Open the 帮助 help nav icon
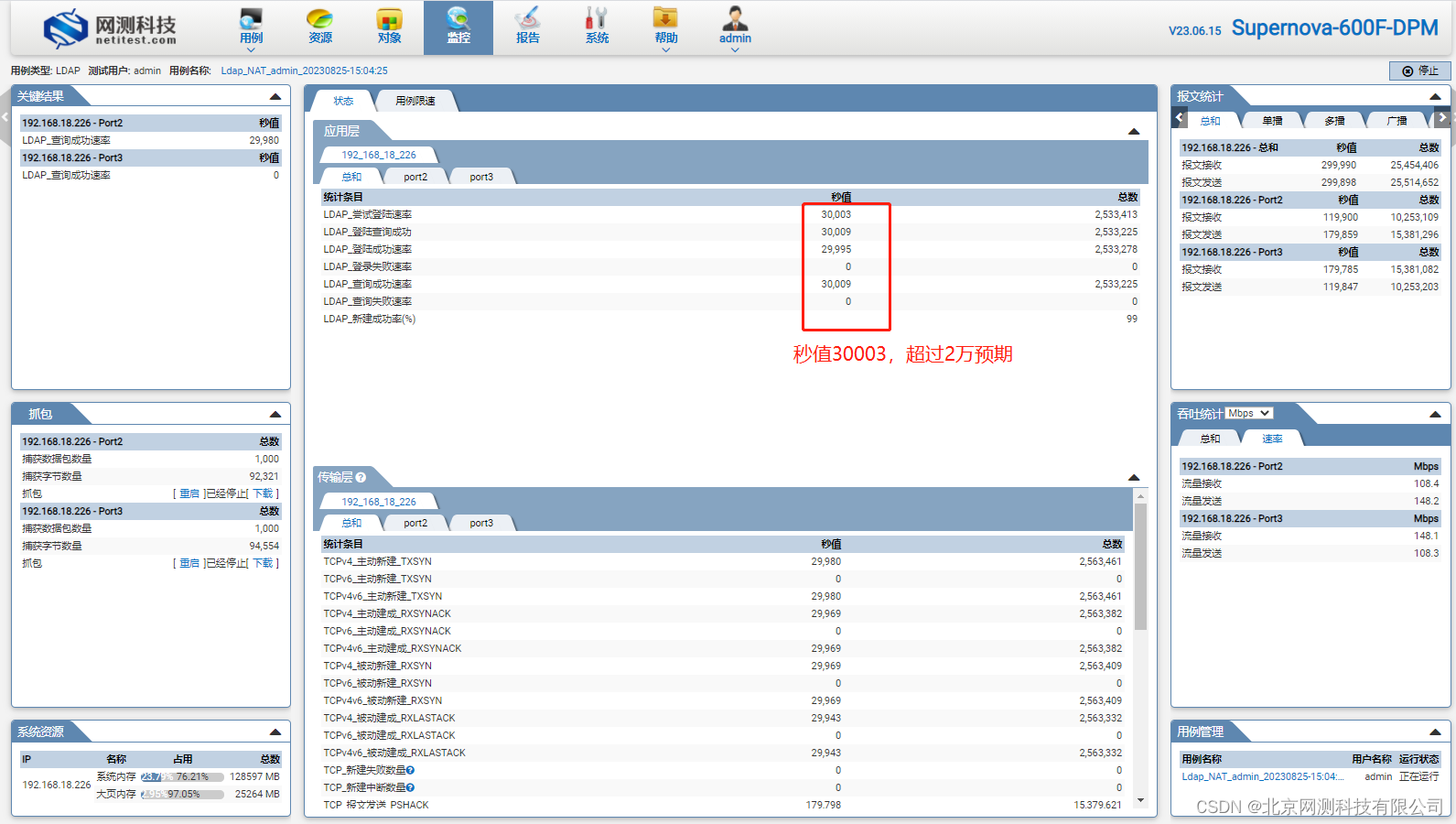This screenshot has width=1456, height=824. click(665, 26)
